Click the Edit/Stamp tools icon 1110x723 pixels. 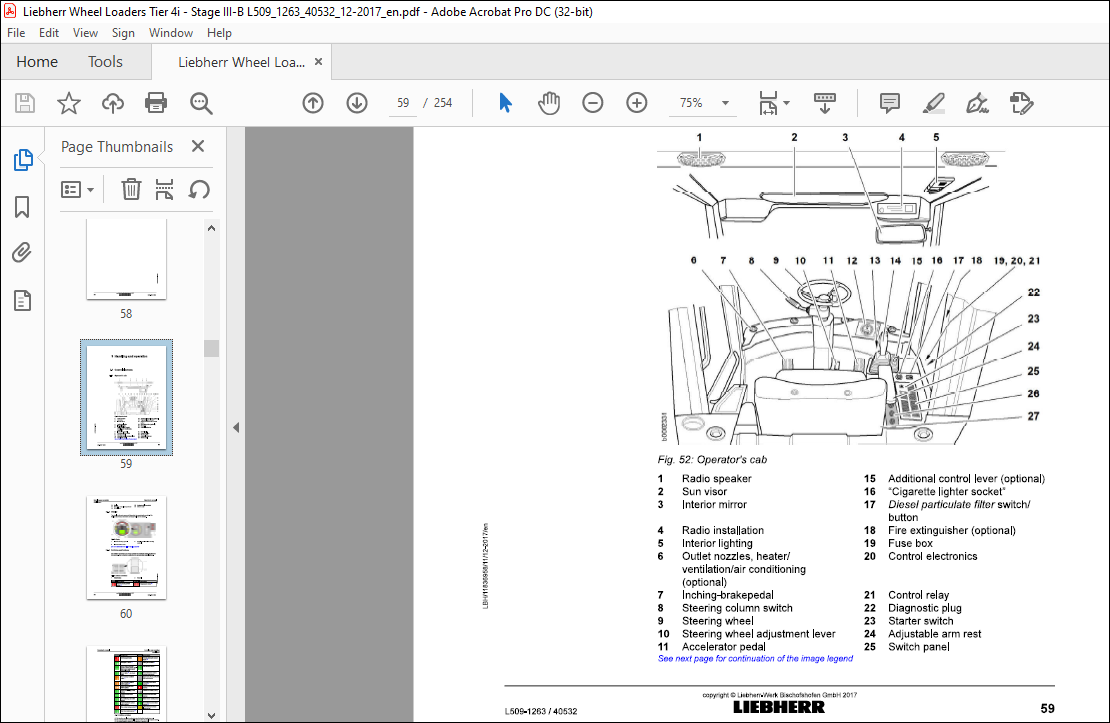[1022, 103]
